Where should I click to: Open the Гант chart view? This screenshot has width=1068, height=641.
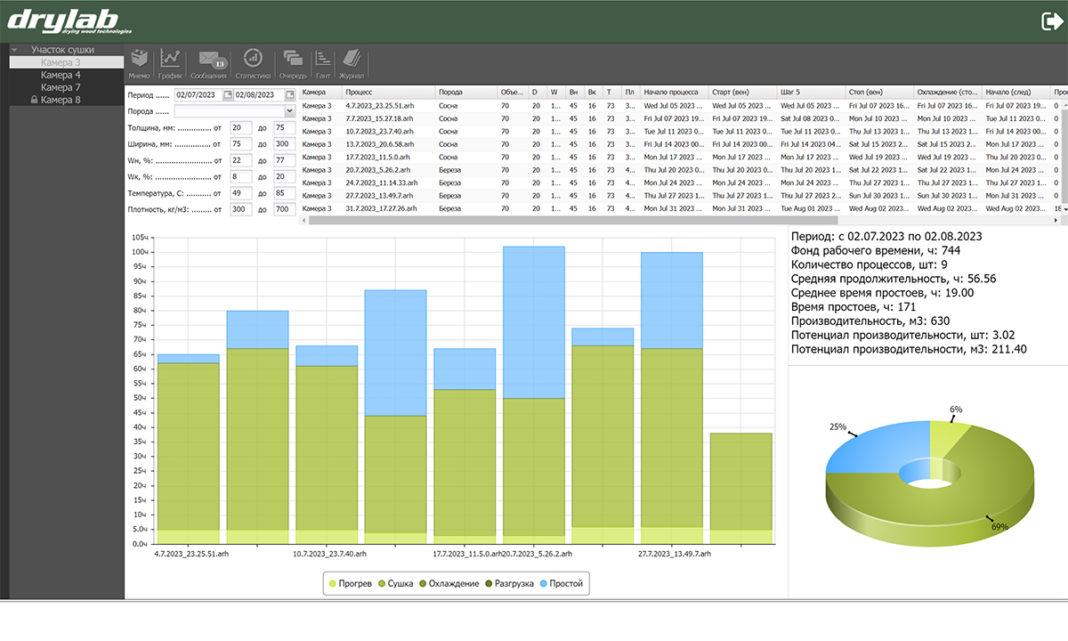[323, 62]
